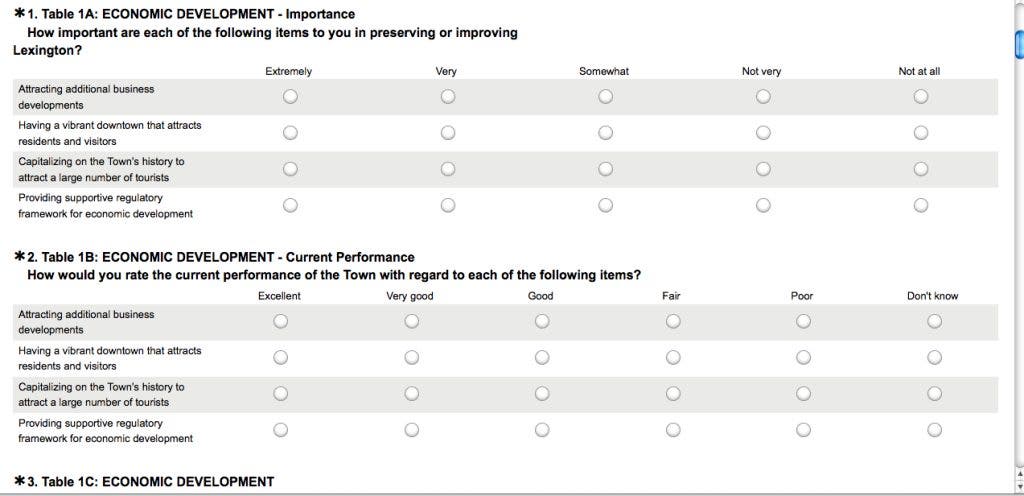Choose Good for Town's history tourism performance
1024x496 pixels.
542,394
